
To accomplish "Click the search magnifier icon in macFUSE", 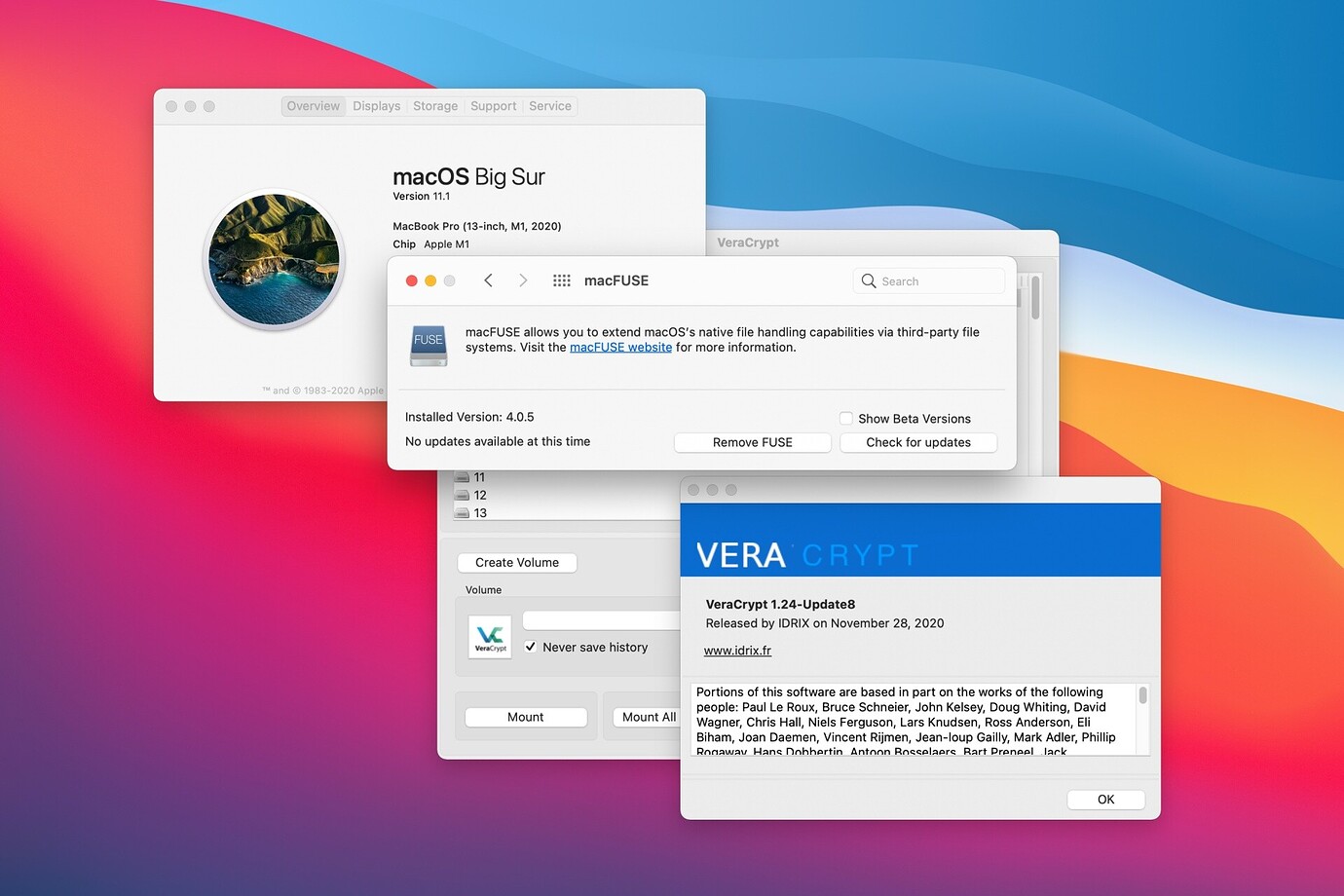I will click(869, 280).
